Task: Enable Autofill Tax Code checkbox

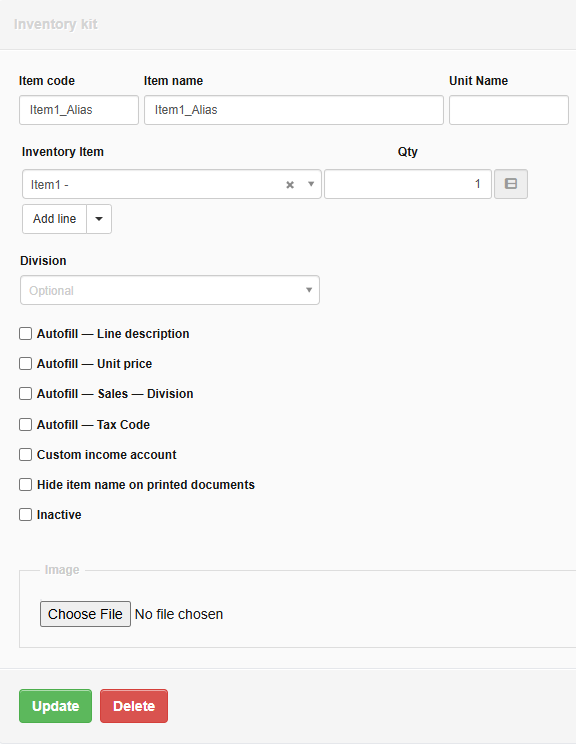Action: 25,425
